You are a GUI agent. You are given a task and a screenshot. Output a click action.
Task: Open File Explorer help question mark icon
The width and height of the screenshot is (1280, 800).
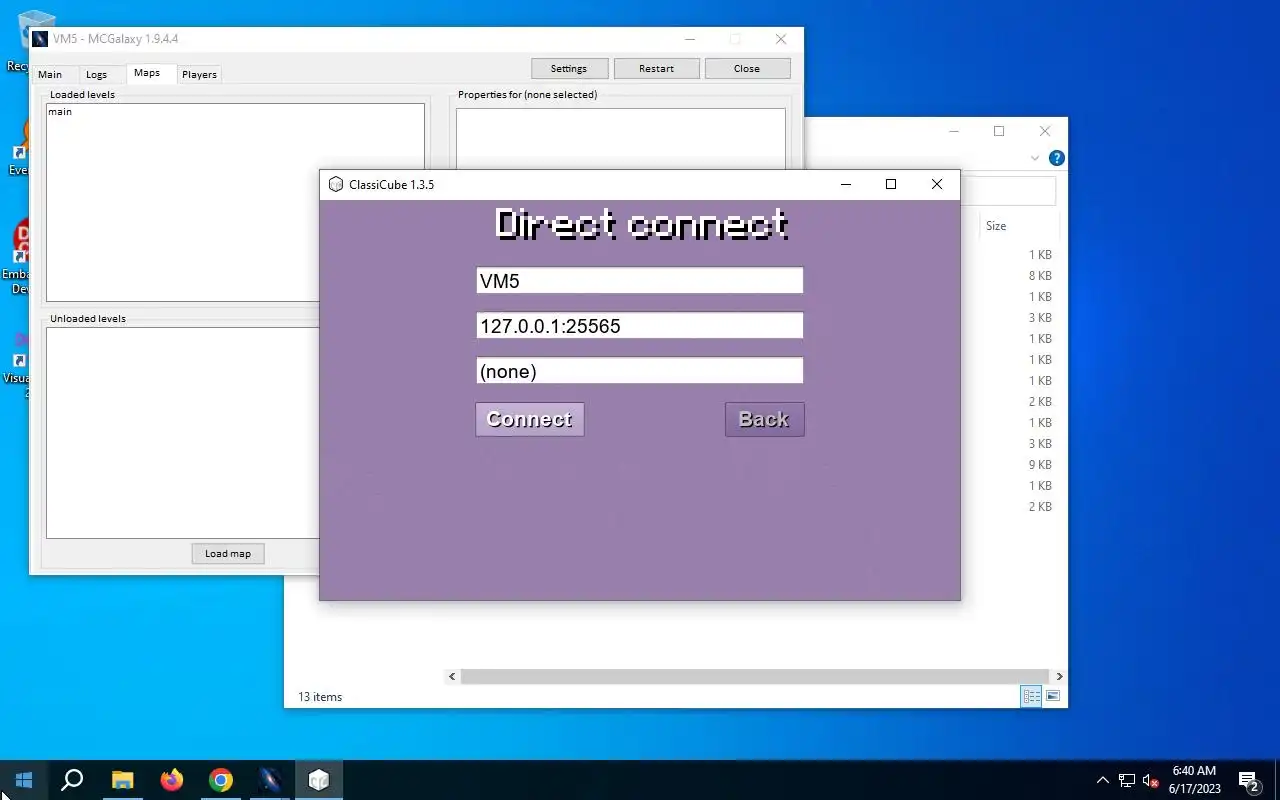[1057, 158]
